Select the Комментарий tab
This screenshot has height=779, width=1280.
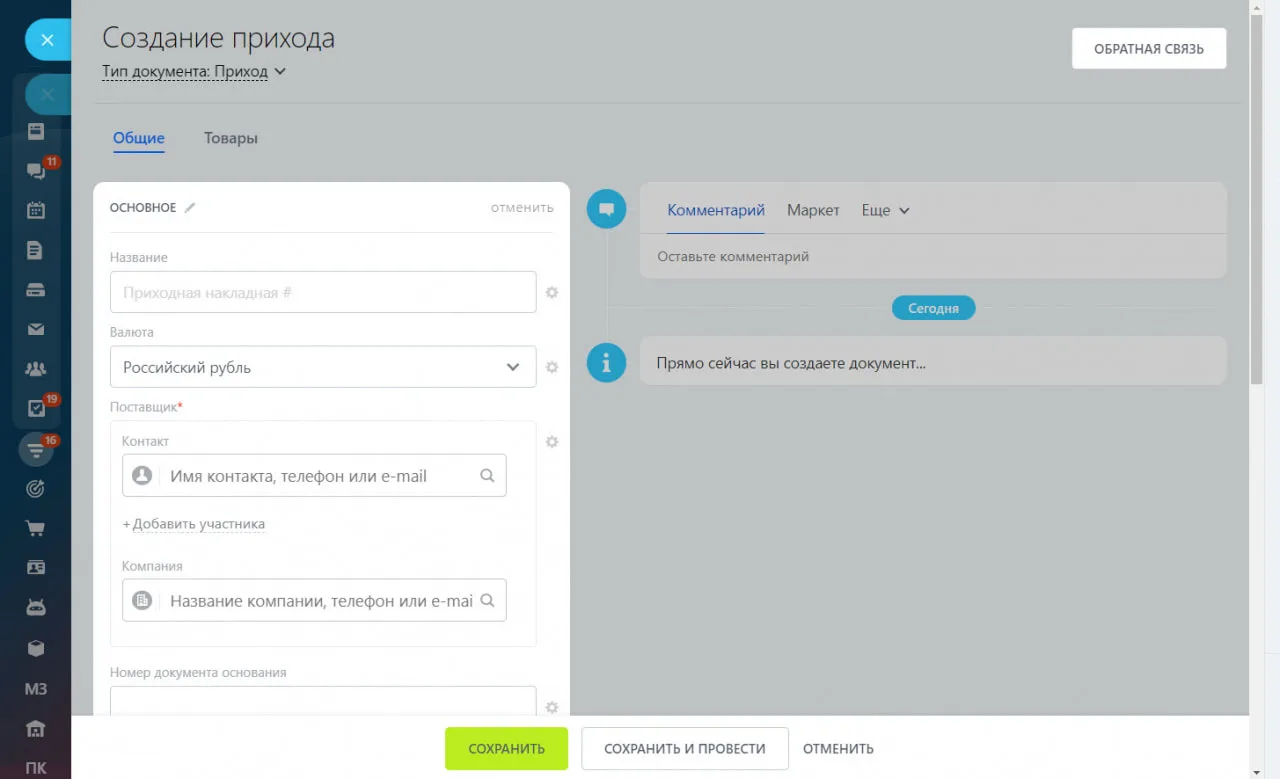tap(716, 211)
